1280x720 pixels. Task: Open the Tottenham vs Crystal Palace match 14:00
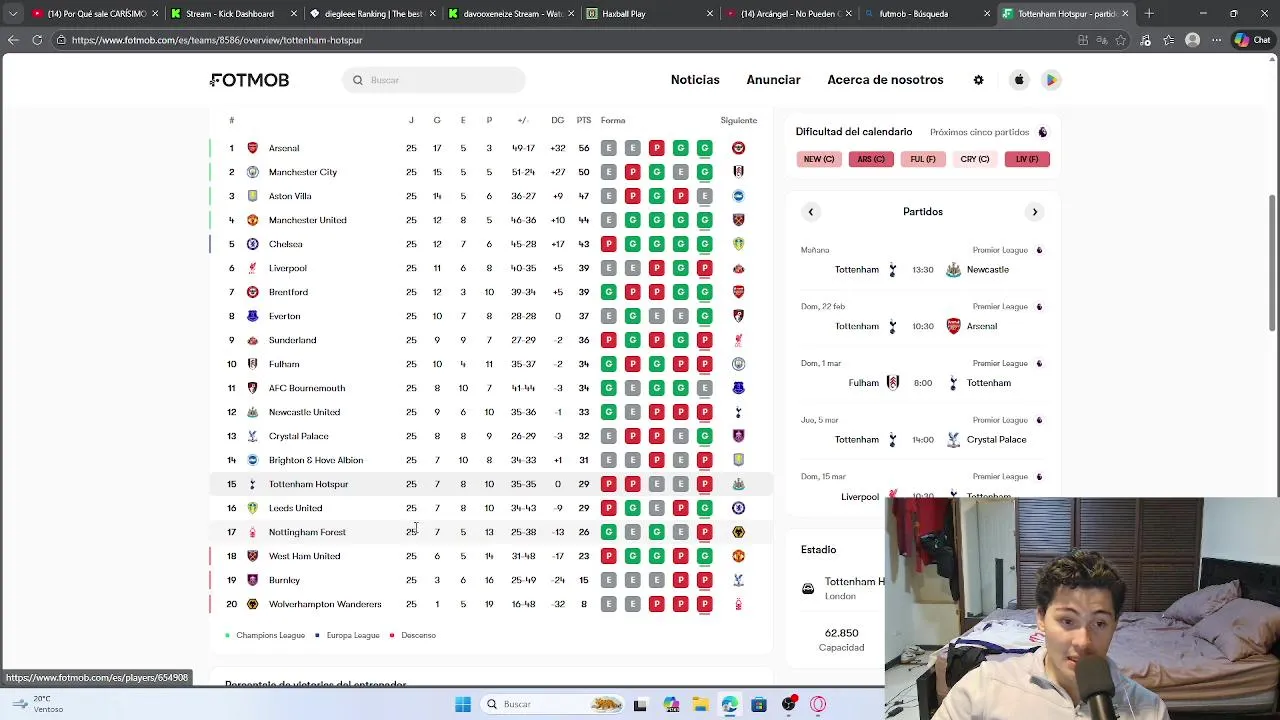tap(922, 432)
